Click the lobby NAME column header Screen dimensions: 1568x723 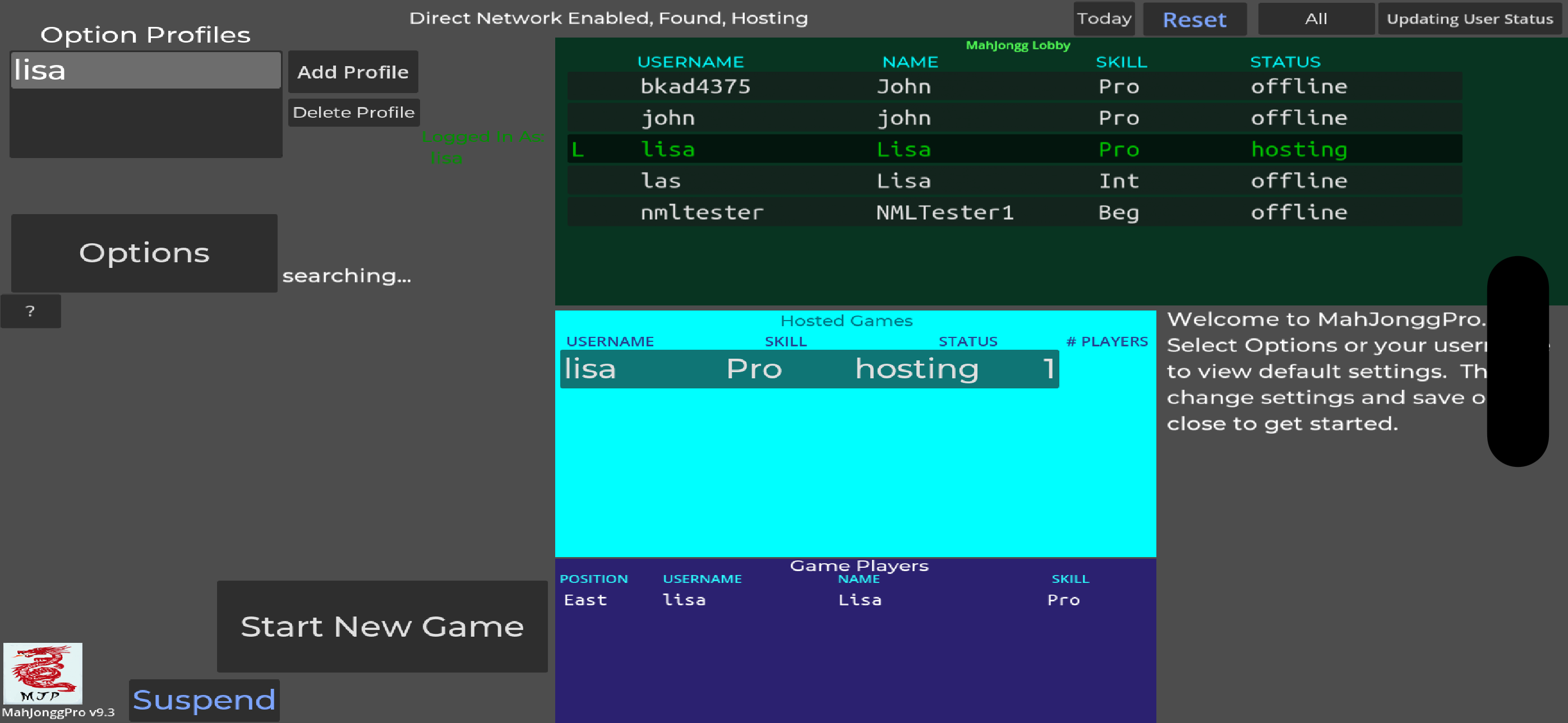(x=910, y=62)
